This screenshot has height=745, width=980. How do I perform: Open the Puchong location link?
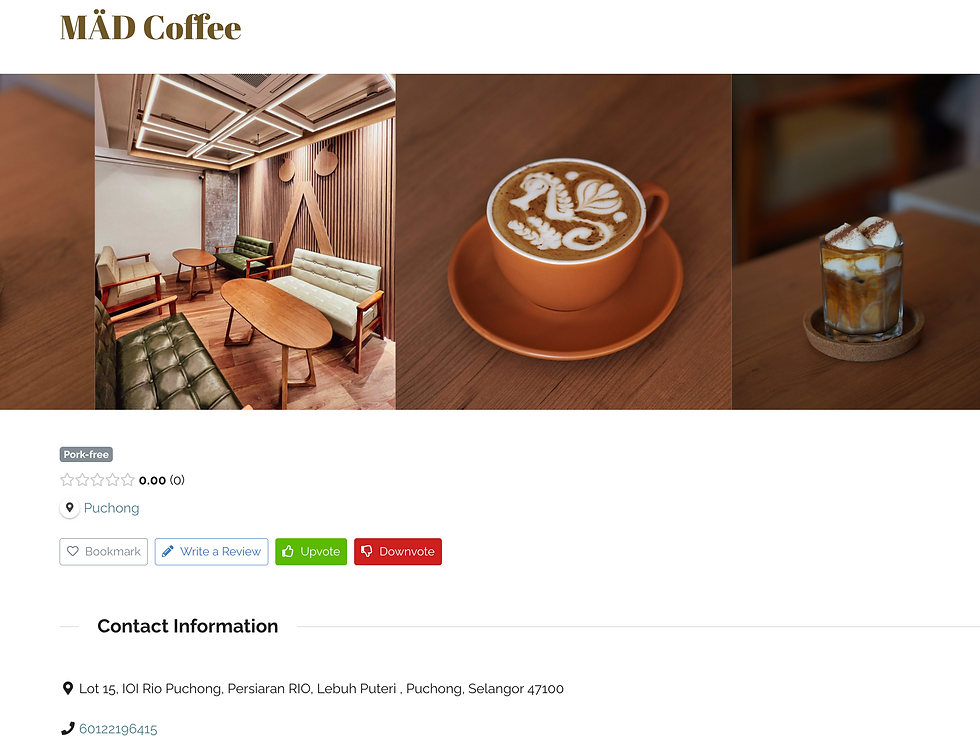point(111,508)
